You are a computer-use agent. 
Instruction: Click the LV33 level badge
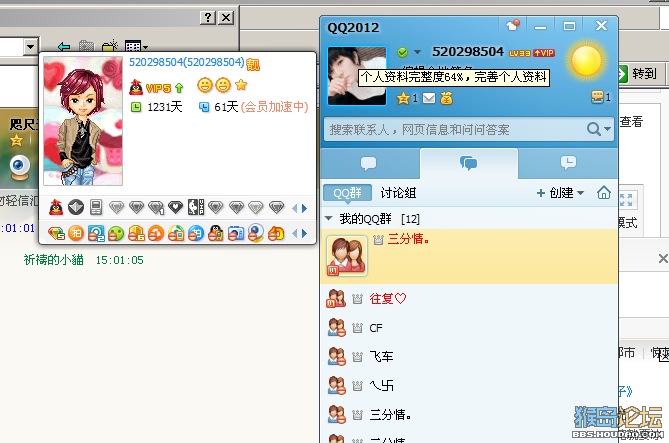(520, 53)
